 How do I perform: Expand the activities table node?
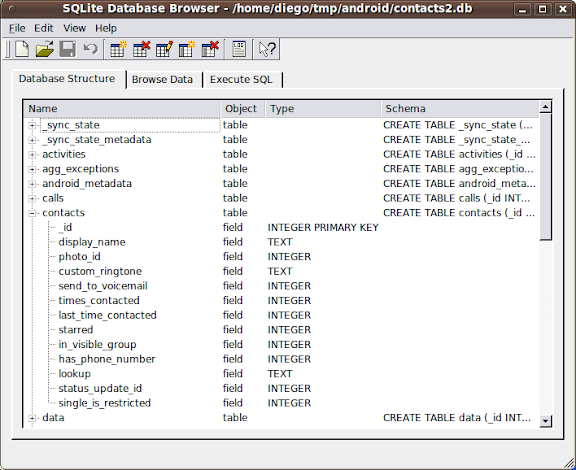[32, 155]
